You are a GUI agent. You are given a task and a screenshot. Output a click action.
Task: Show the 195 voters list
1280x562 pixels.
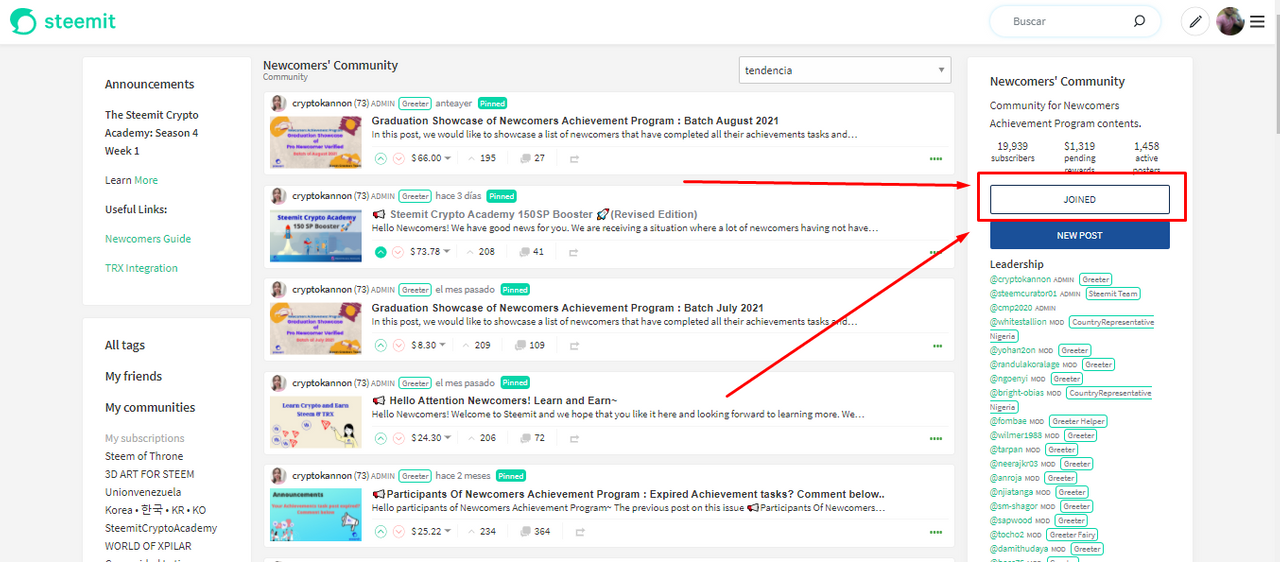(x=480, y=158)
